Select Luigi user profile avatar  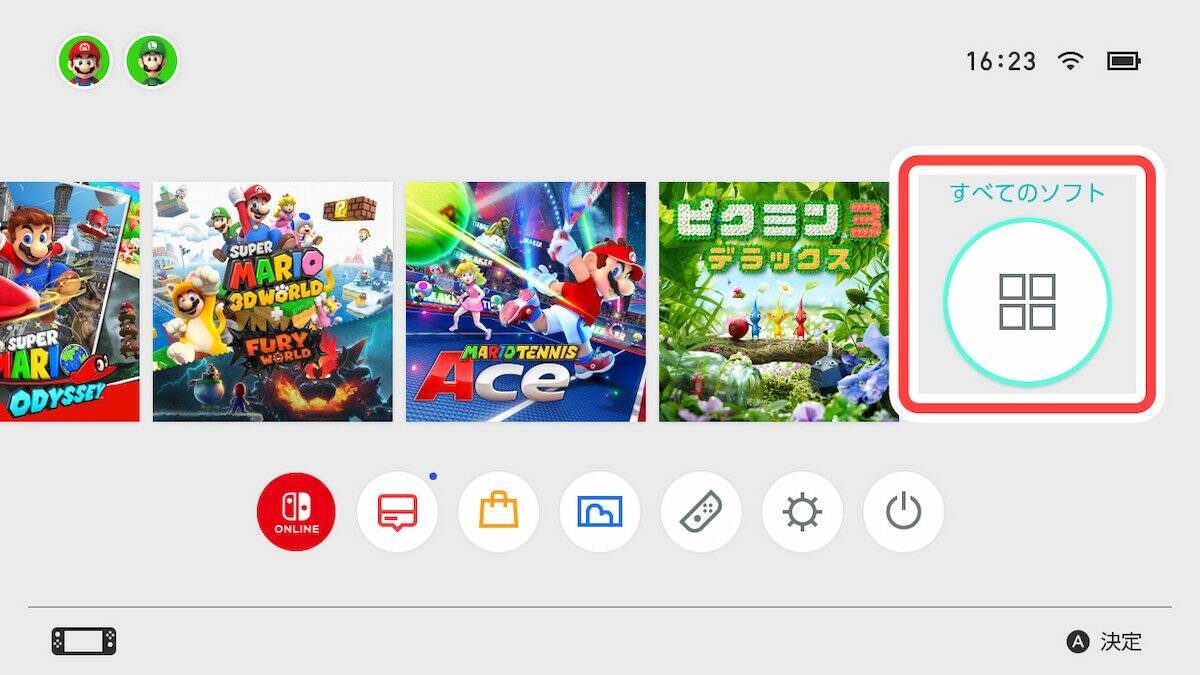151,61
